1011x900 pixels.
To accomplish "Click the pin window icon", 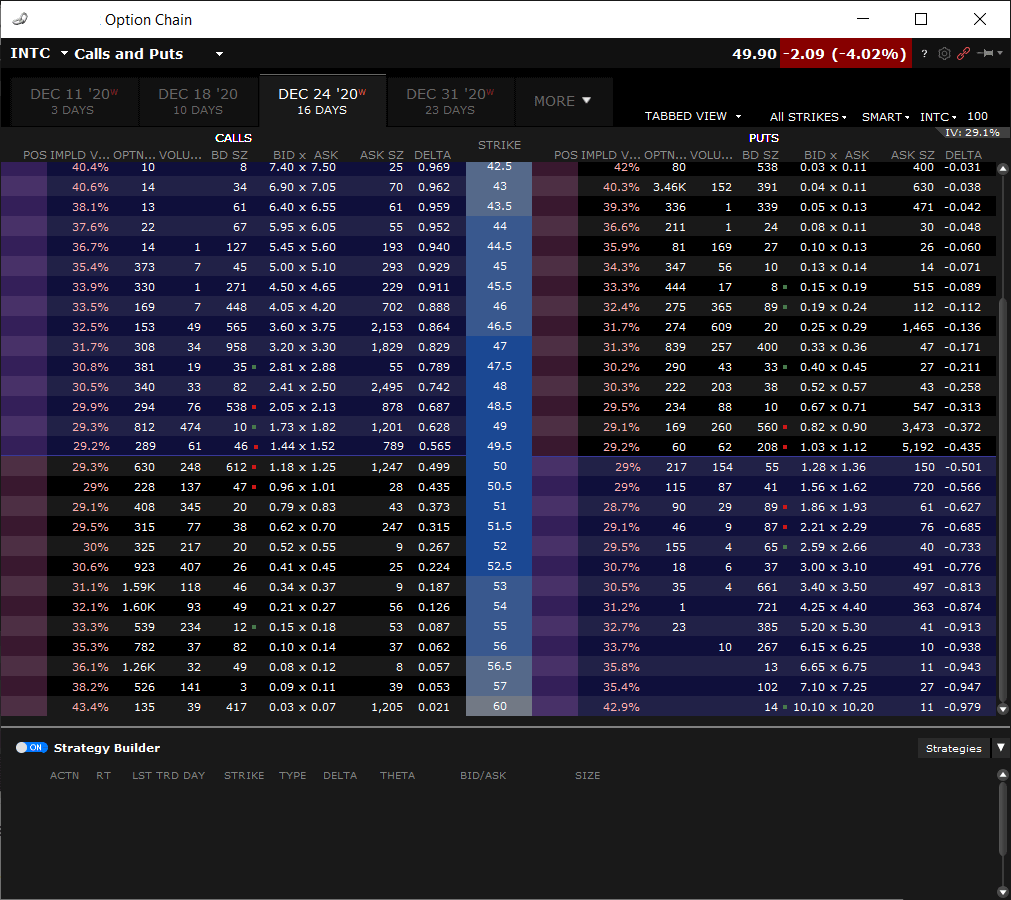I will pos(986,53).
